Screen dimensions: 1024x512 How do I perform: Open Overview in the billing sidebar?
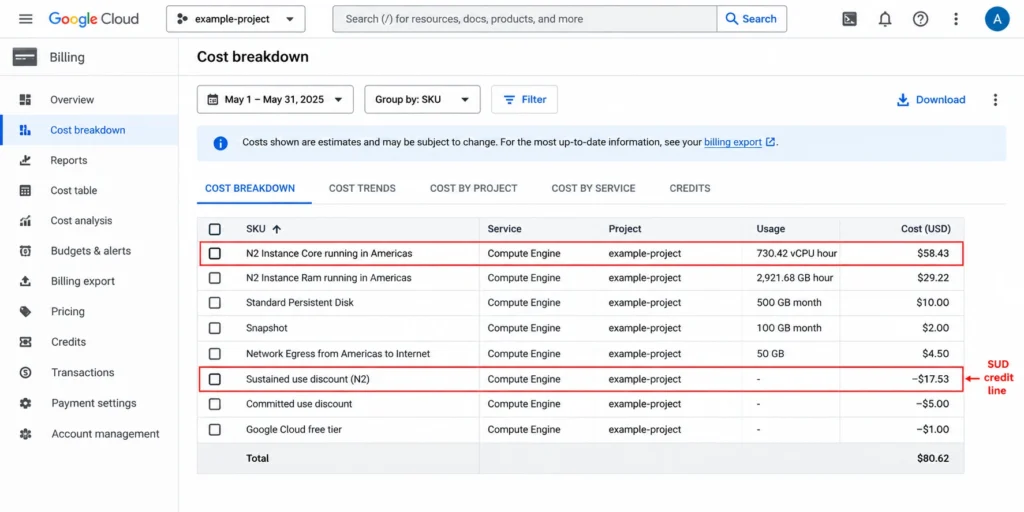pyautogui.click(x=72, y=100)
